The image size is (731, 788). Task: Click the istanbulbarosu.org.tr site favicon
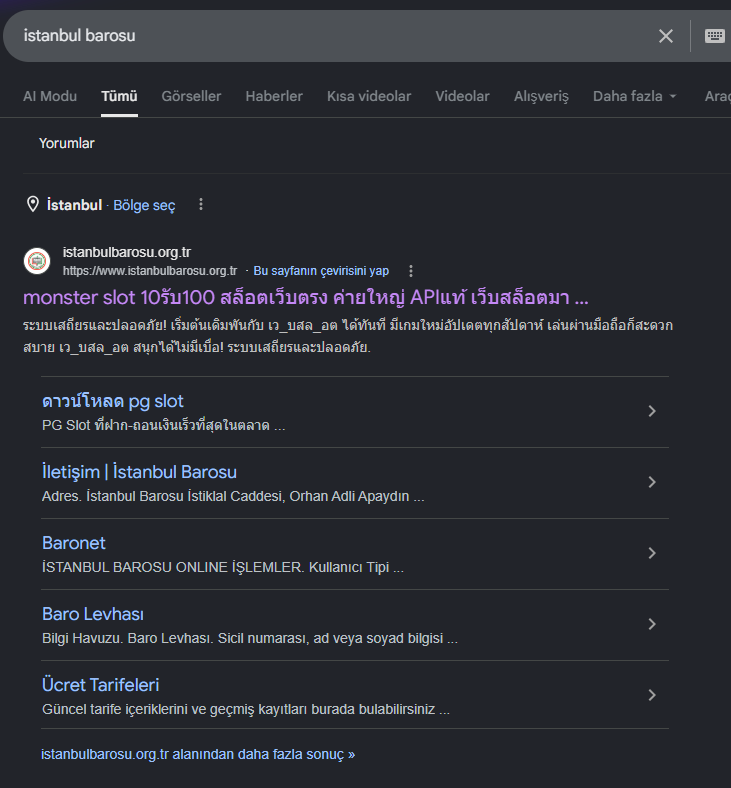(x=37, y=261)
